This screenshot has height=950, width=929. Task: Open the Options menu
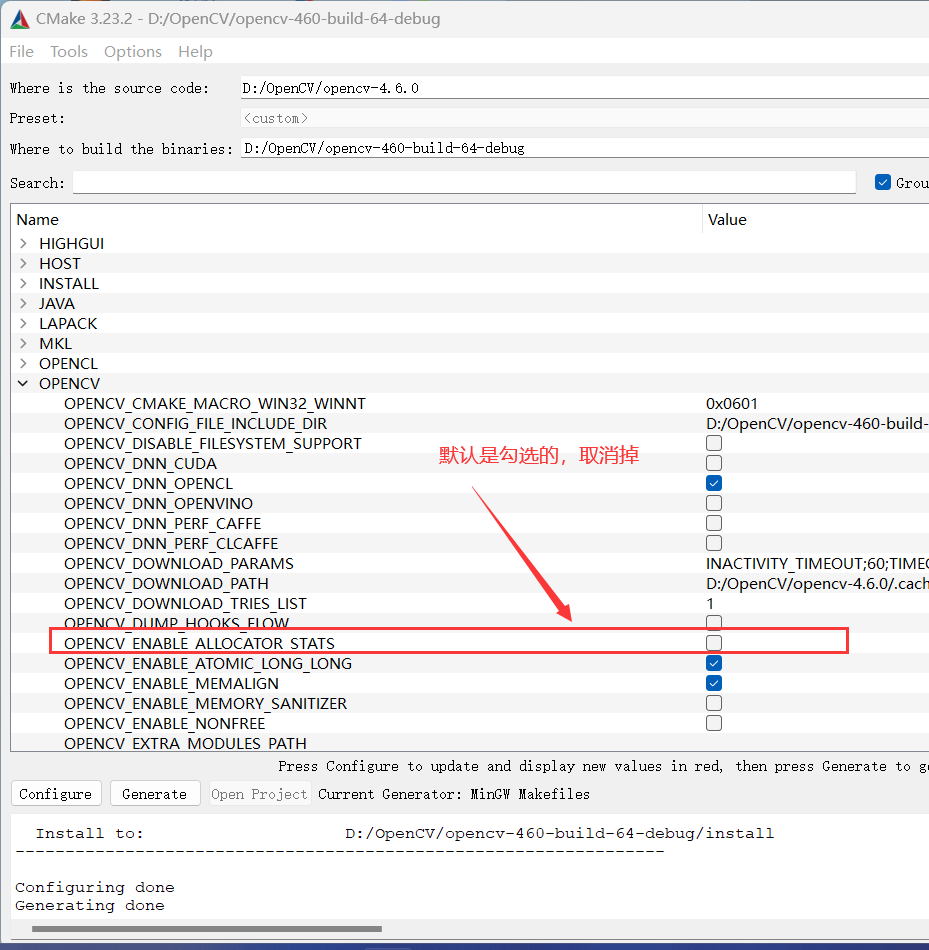pyautogui.click(x=132, y=51)
